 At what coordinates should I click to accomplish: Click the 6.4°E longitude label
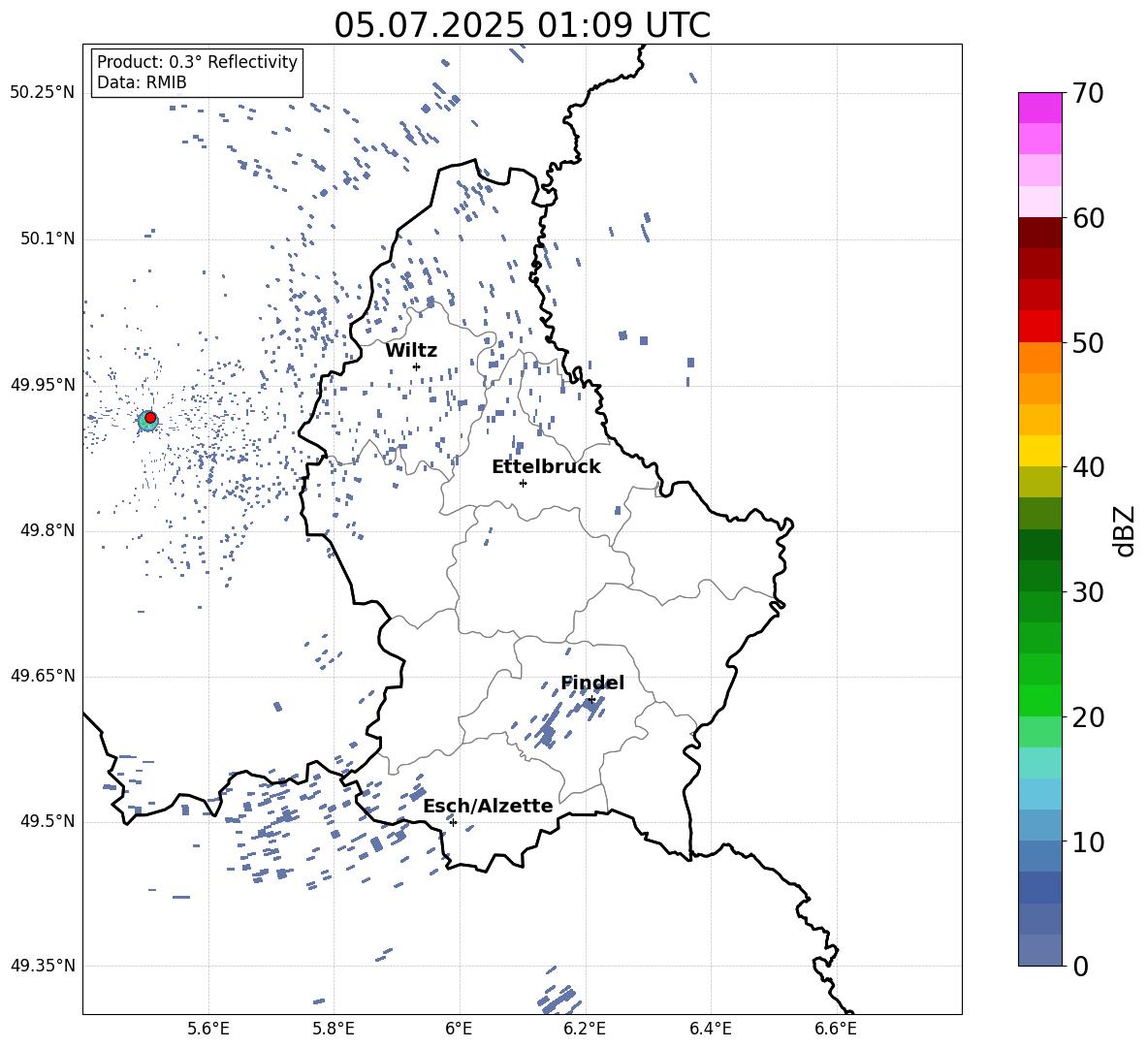point(710,1029)
